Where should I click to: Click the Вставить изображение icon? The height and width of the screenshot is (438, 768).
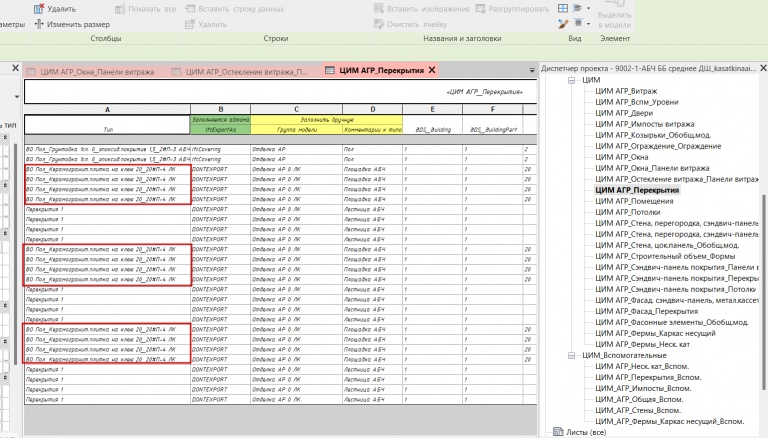pyautogui.click(x=379, y=8)
